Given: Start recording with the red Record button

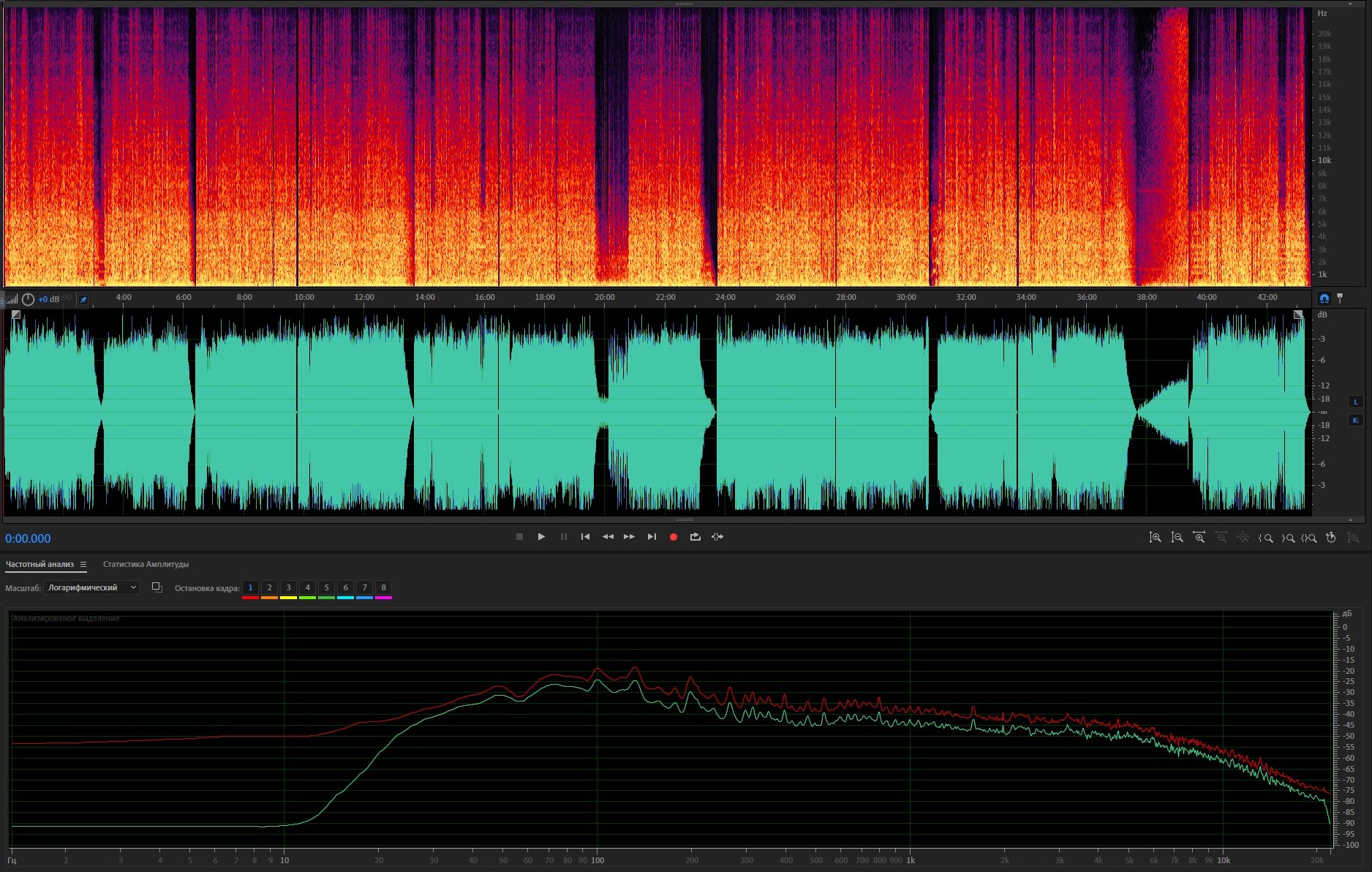Looking at the screenshot, I should (674, 537).
